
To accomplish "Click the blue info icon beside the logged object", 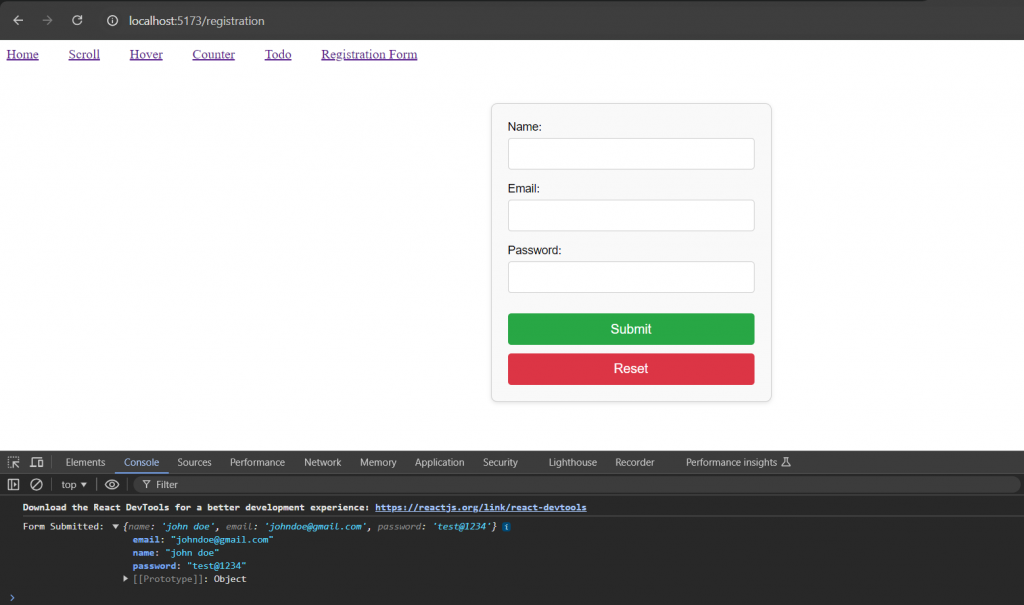I will click(x=506, y=526).
